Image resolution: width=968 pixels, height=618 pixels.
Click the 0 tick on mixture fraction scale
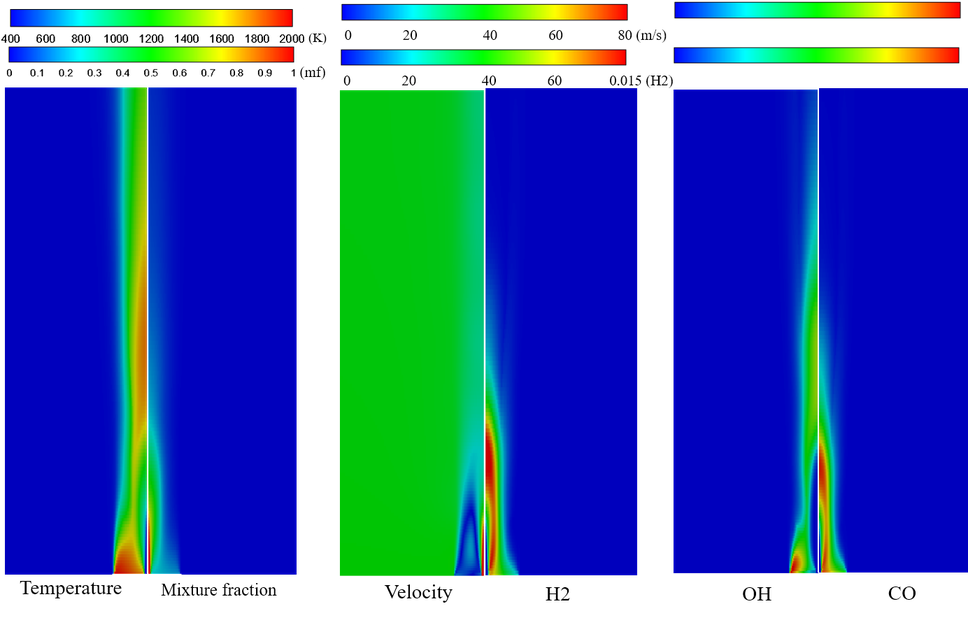[x=9, y=73]
